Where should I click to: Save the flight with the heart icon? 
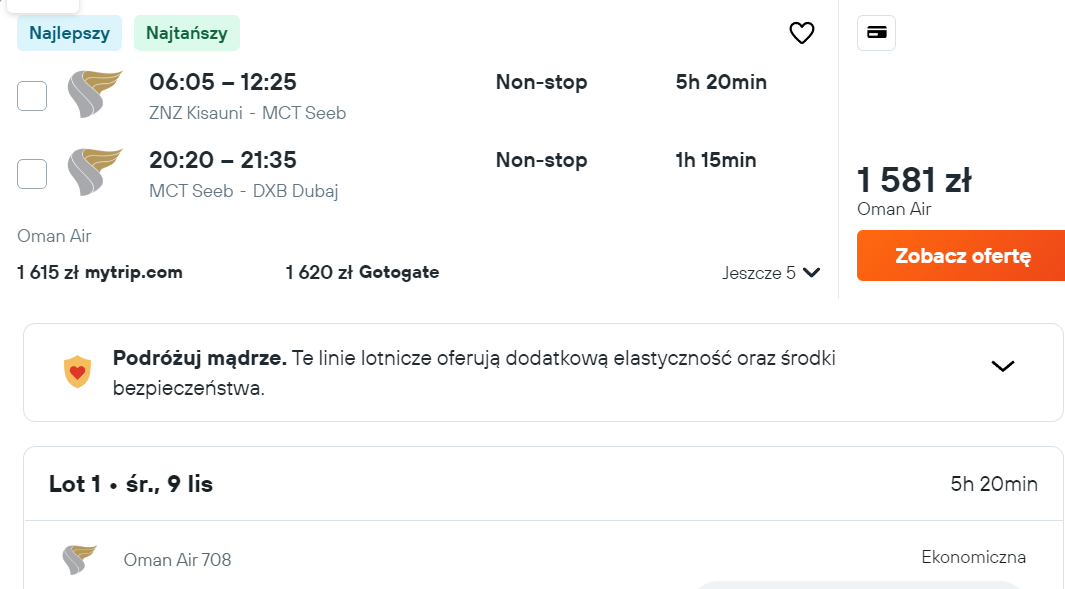pyautogui.click(x=801, y=33)
